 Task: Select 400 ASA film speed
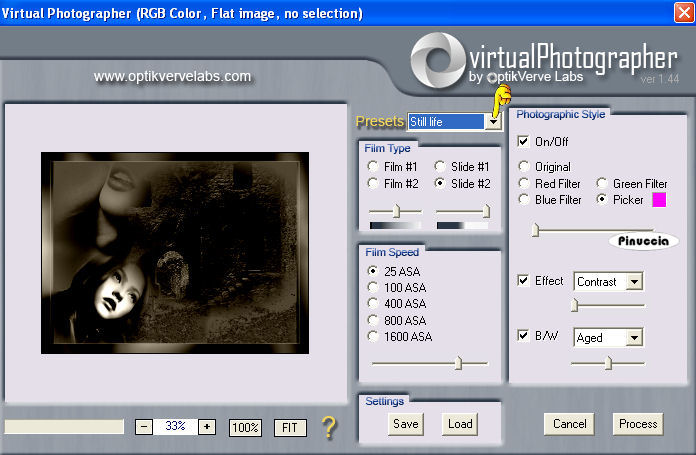coord(373,303)
